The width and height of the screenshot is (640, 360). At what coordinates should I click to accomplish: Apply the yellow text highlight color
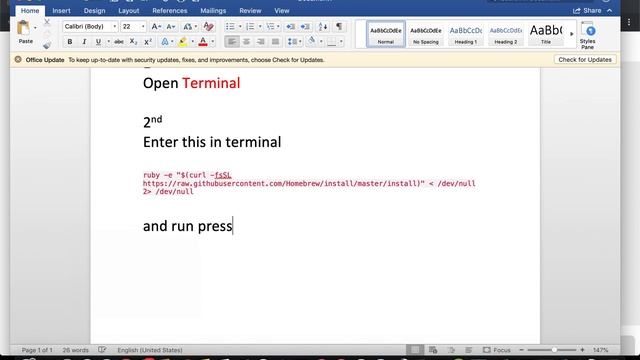(x=183, y=42)
